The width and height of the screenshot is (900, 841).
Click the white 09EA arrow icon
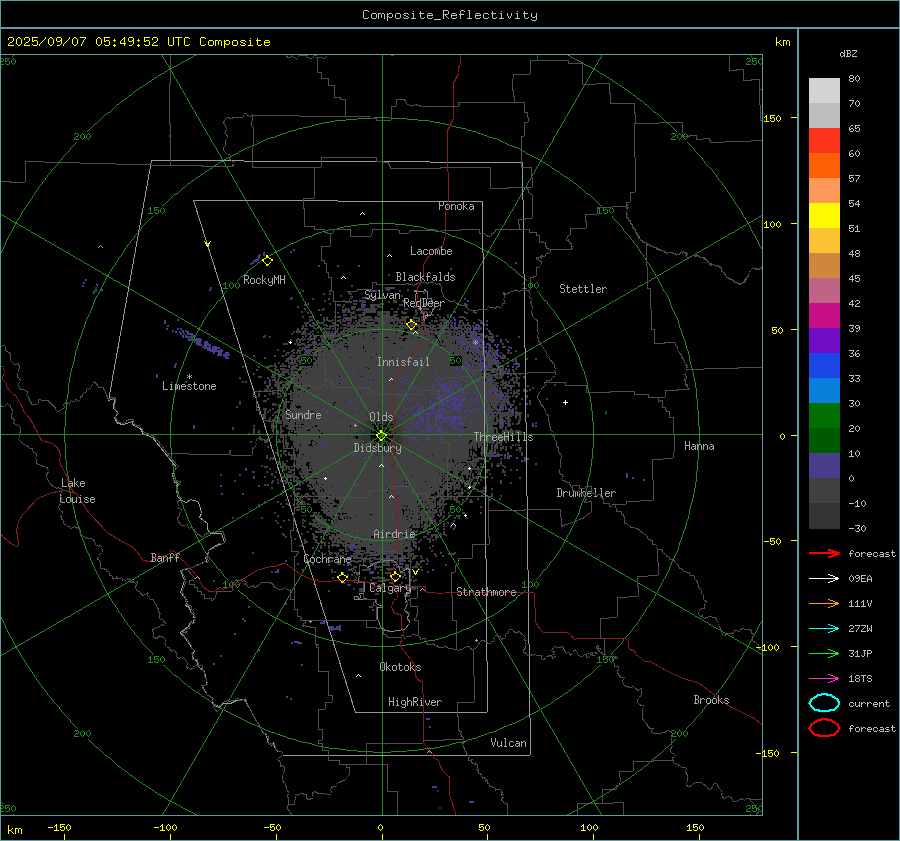click(824, 579)
